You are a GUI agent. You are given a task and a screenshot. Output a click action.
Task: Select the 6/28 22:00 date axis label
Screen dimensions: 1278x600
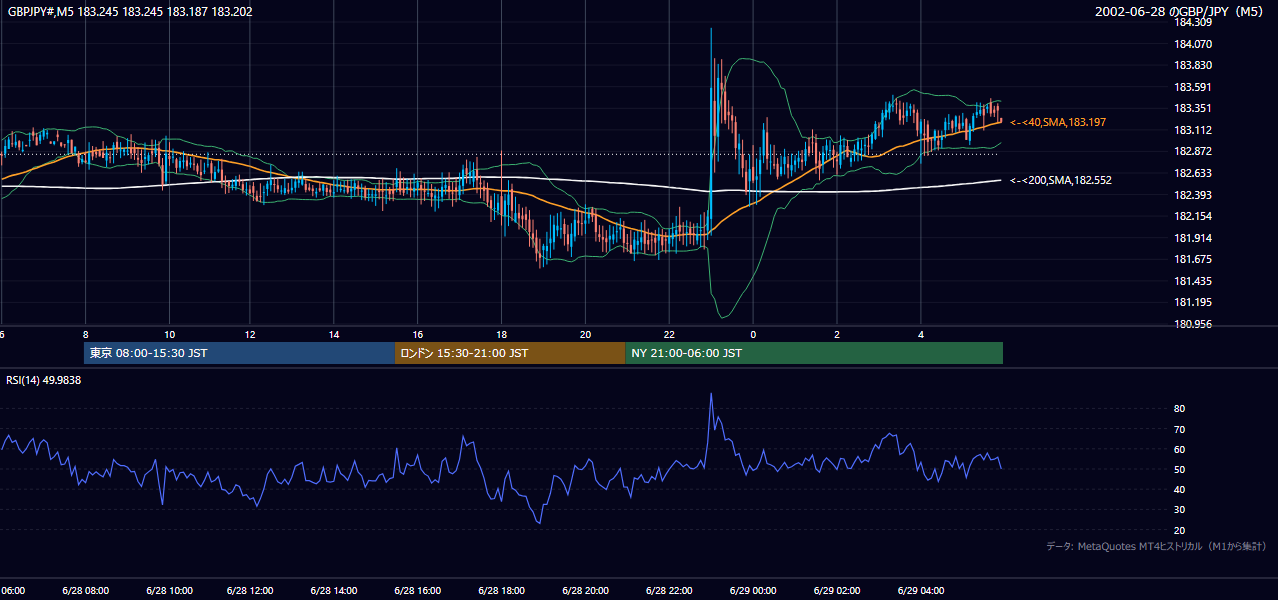click(667, 591)
